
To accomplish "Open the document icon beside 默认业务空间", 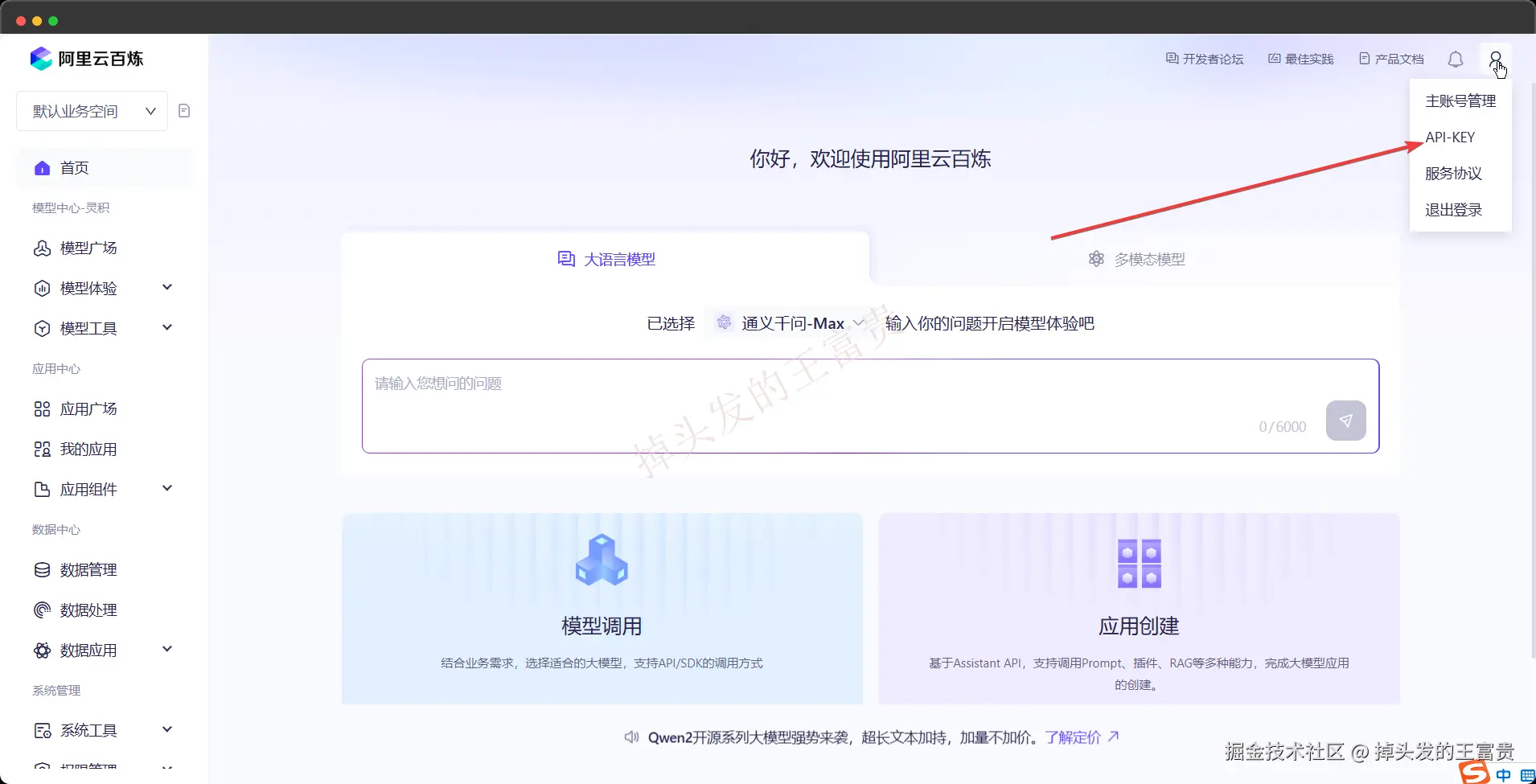I will click(184, 111).
